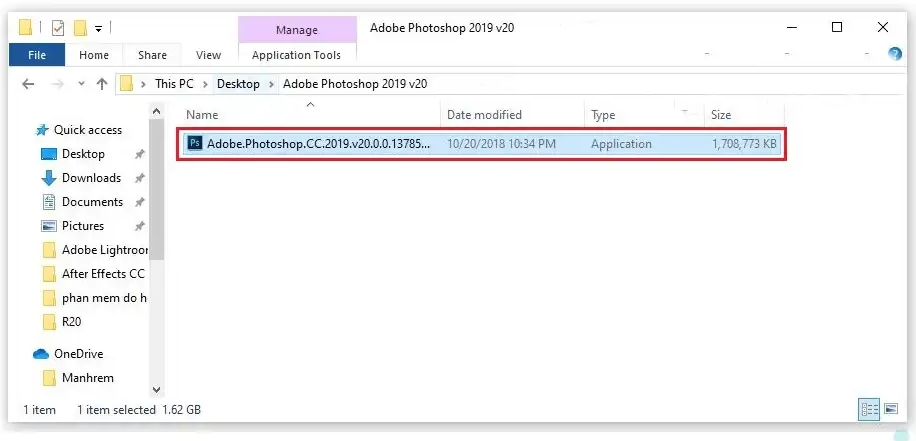This screenshot has width=916, height=441.
Task: Select the OneDrive cloud entry
Action: pyautogui.click(x=77, y=354)
